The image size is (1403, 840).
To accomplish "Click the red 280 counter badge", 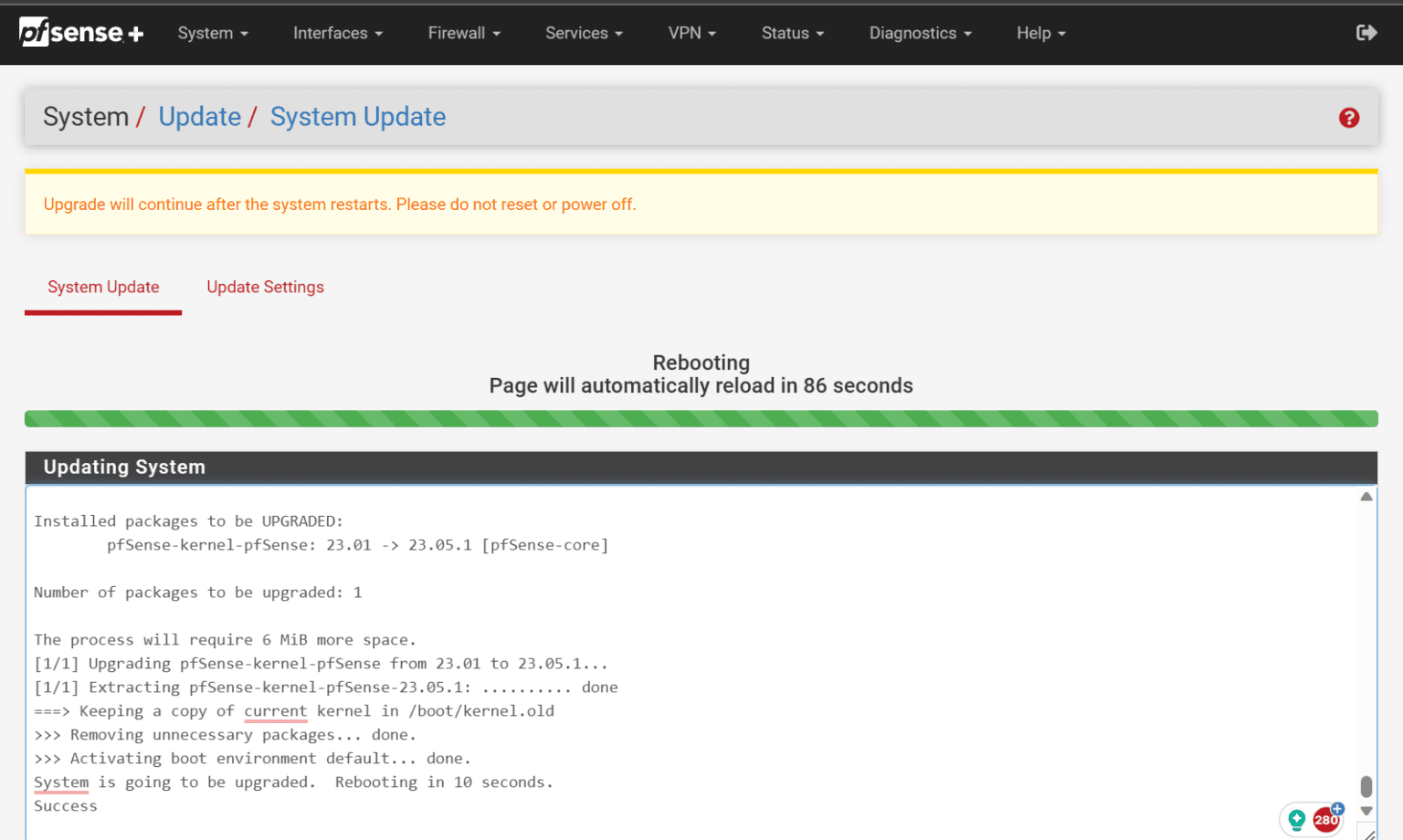I will pos(1324,820).
